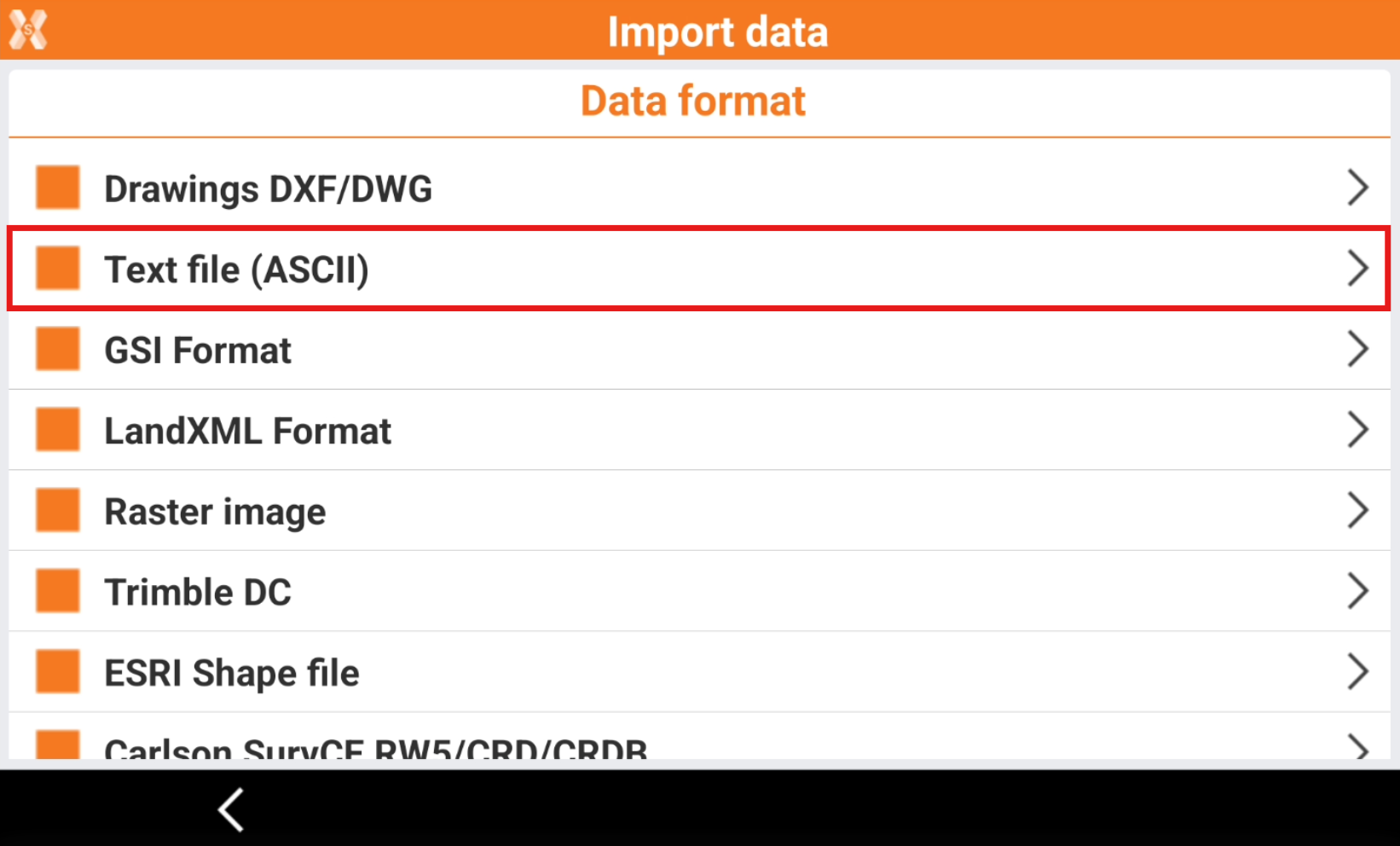Open the Text file (ASCII) chevron
This screenshot has width=1400, height=846.
1357,269
